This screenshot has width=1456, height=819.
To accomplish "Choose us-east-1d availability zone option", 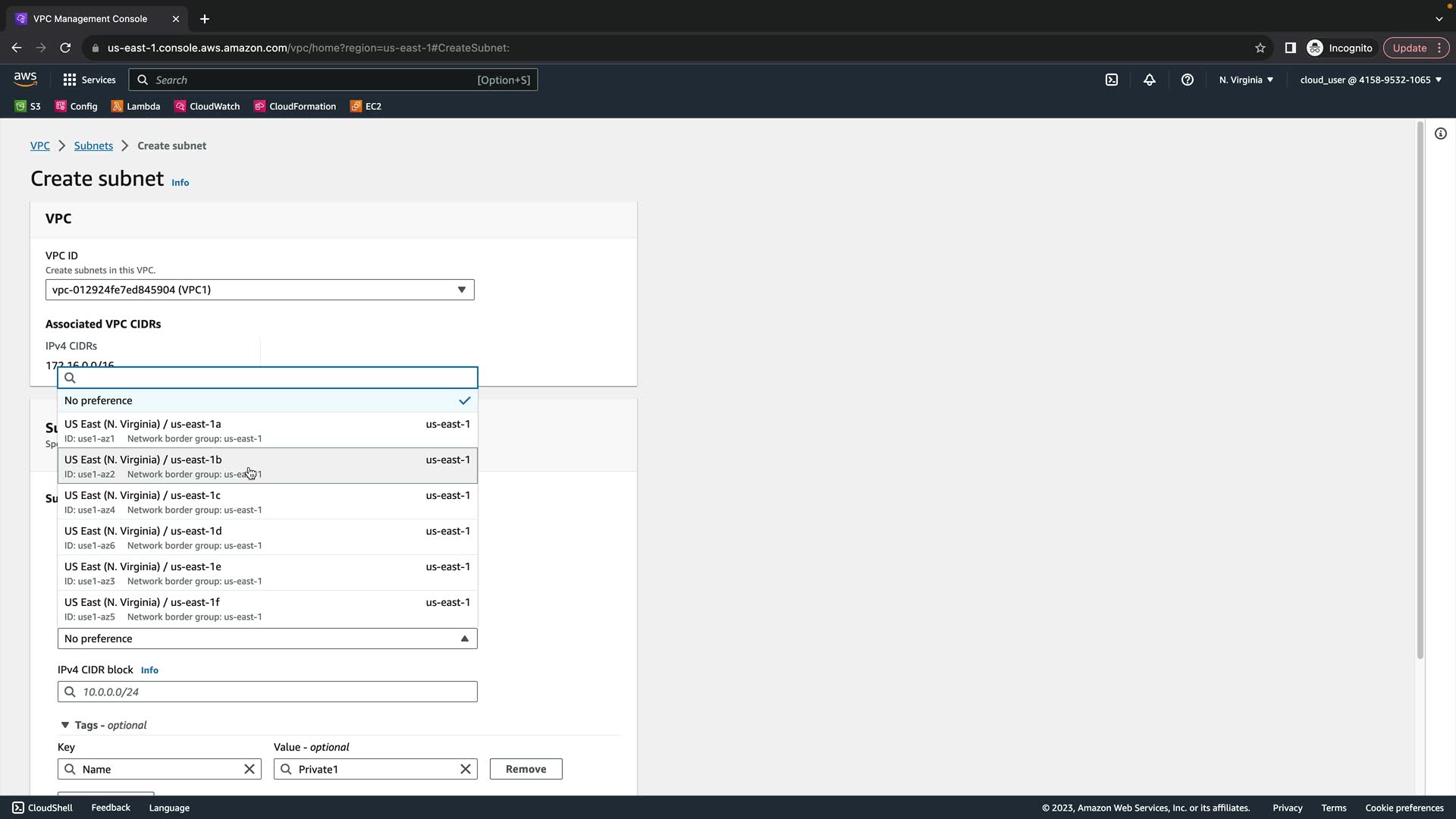I will [267, 537].
